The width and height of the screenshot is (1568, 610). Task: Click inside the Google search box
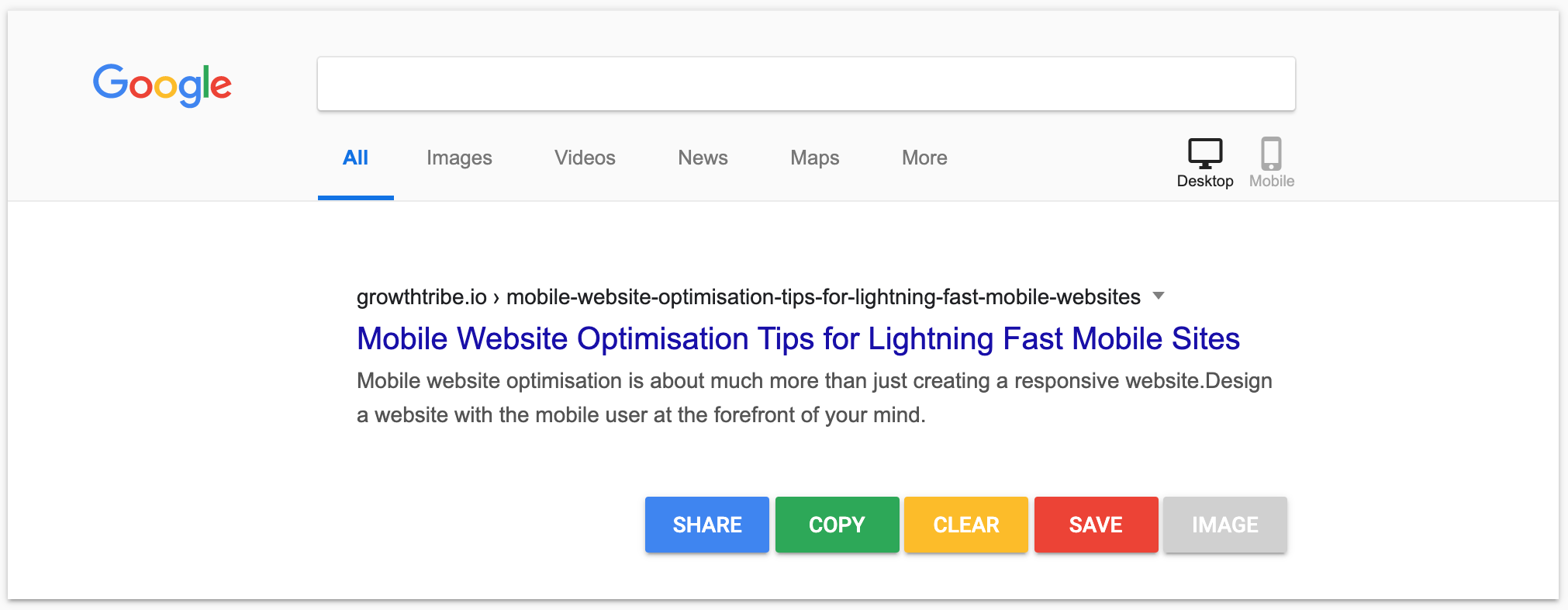coord(806,84)
